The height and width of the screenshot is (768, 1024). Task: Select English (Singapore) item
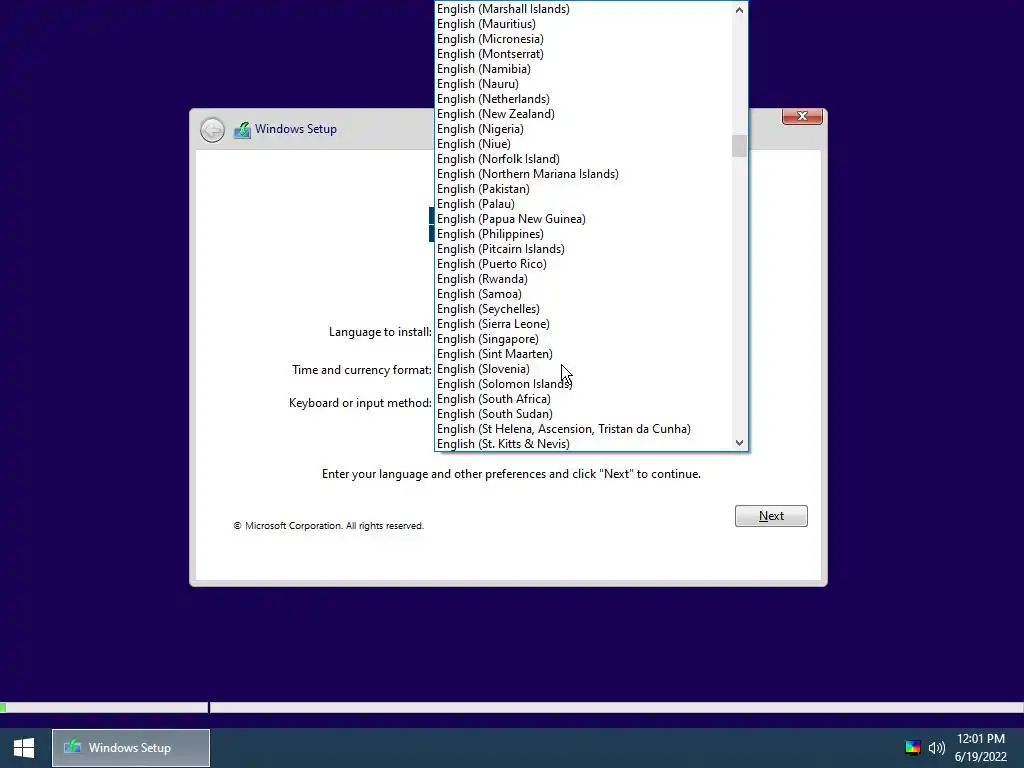coord(583,340)
